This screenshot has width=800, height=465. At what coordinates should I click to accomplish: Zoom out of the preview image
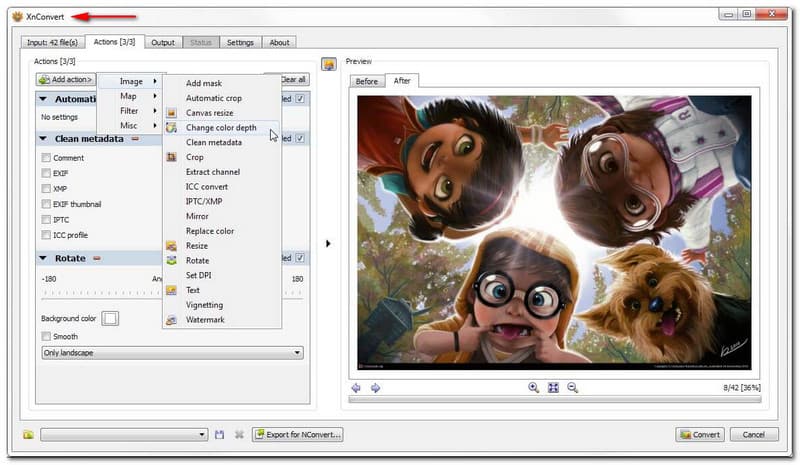tap(572, 388)
